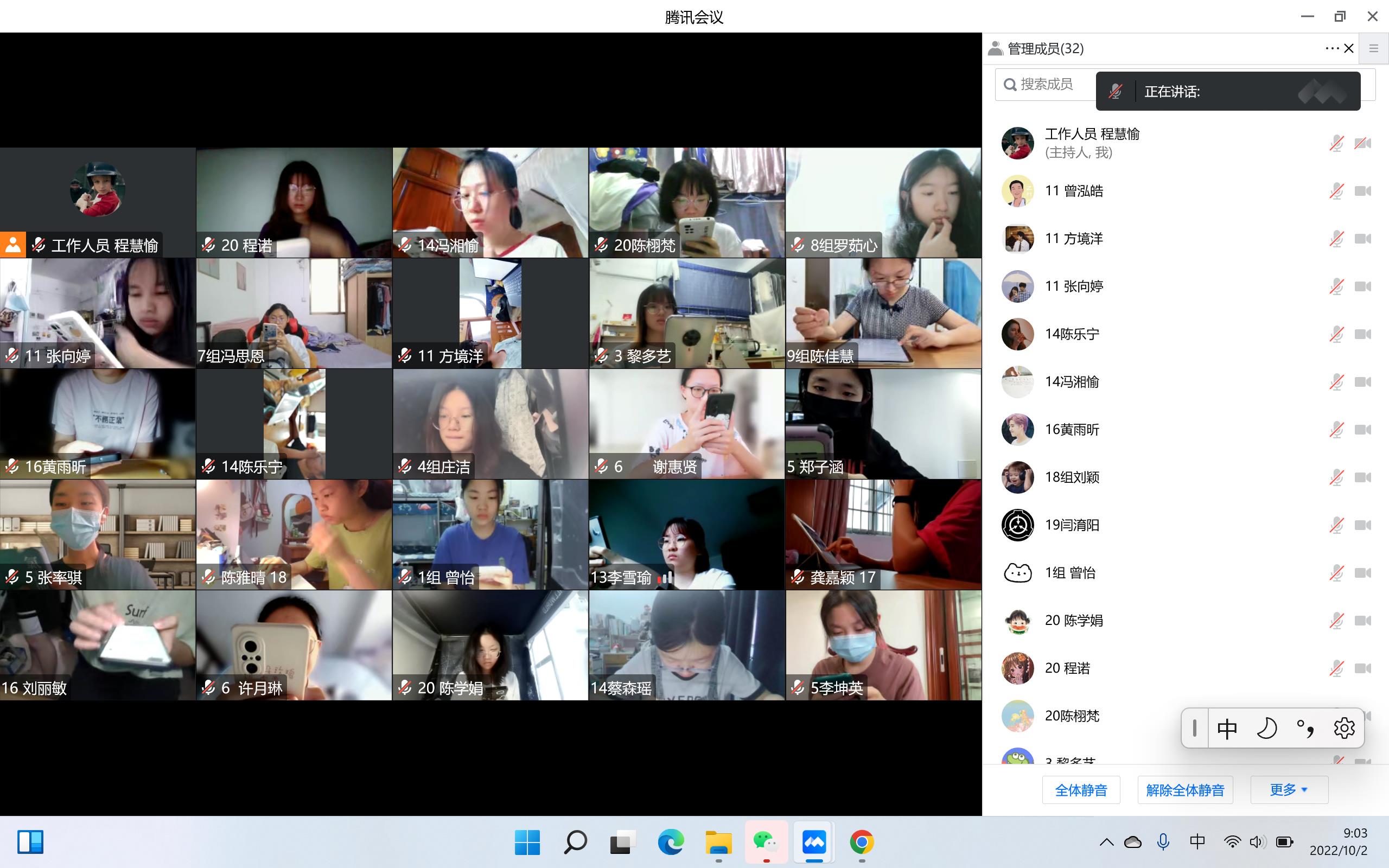Click camera icon for 19闫滳阳
Screen dimensions: 1389x868
click(1362, 525)
